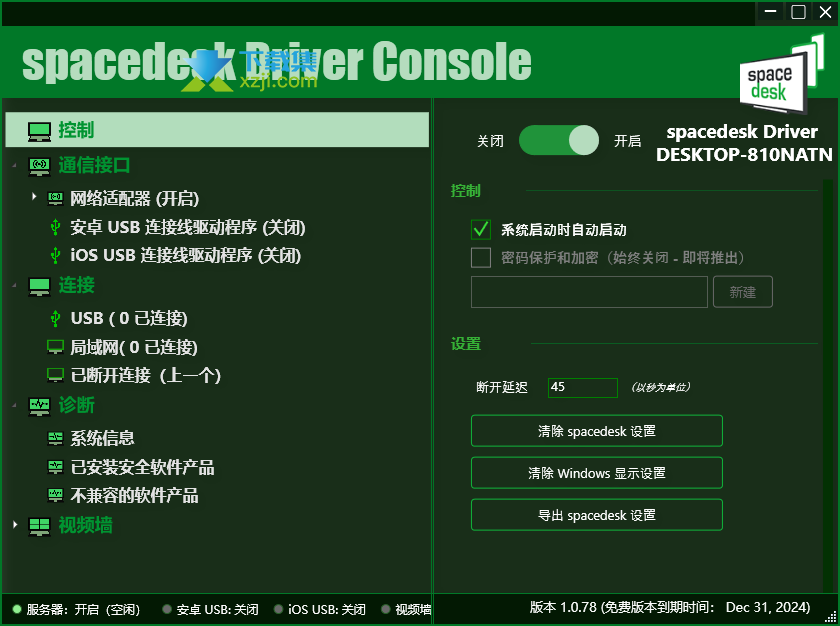
Task: Minimize the spacedesk Driver Console window
Action: (770, 12)
